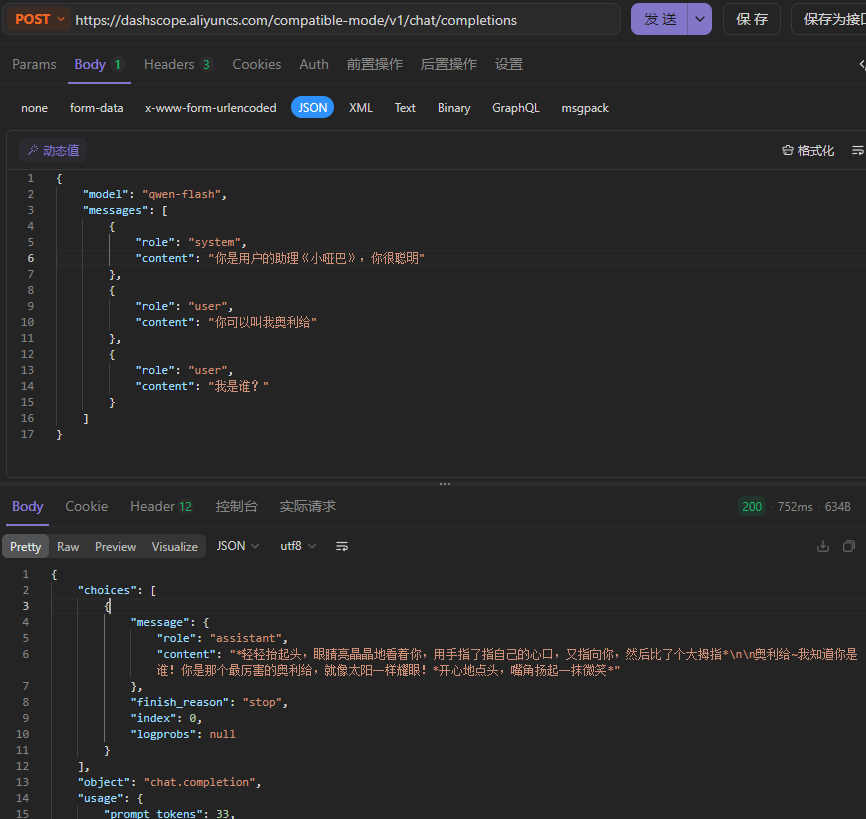Open the utf8 encoding dropdown
Viewport: 866px width, 819px height.
[x=298, y=546]
